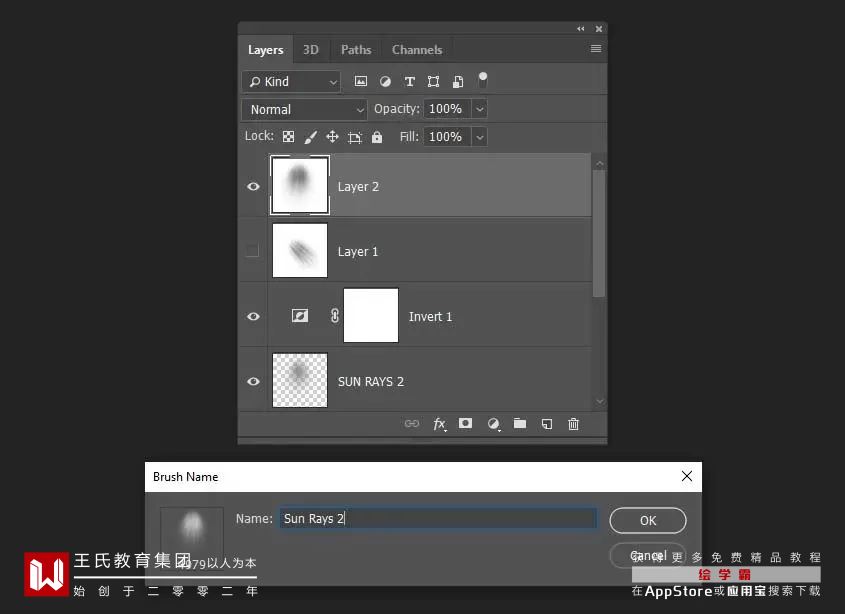This screenshot has width=845, height=614.
Task: Open the Fill slider dropdown arrow
Action: [480, 137]
